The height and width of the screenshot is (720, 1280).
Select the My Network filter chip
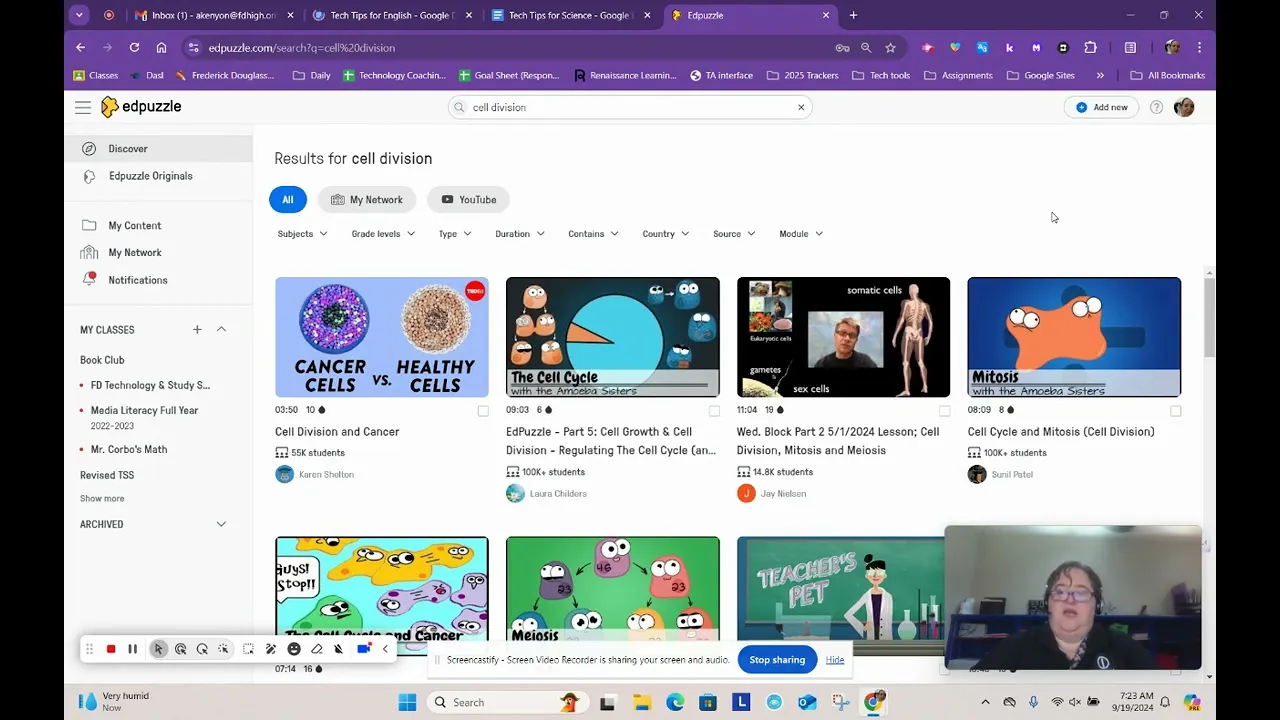[x=366, y=200]
